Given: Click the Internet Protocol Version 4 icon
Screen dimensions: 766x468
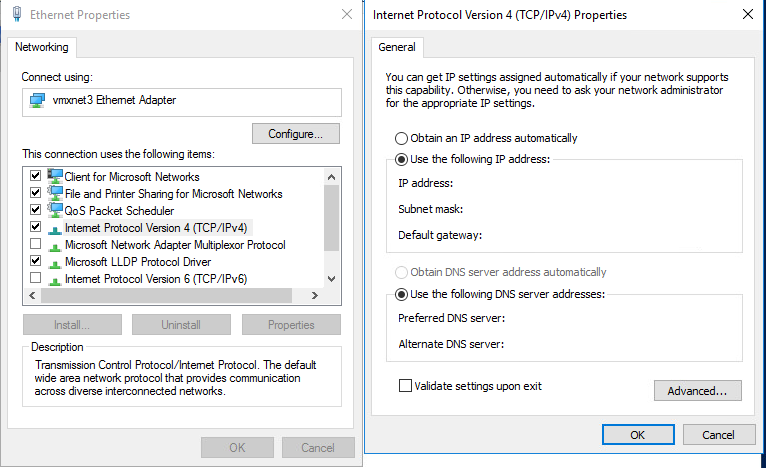Looking at the screenshot, I should [55, 228].
